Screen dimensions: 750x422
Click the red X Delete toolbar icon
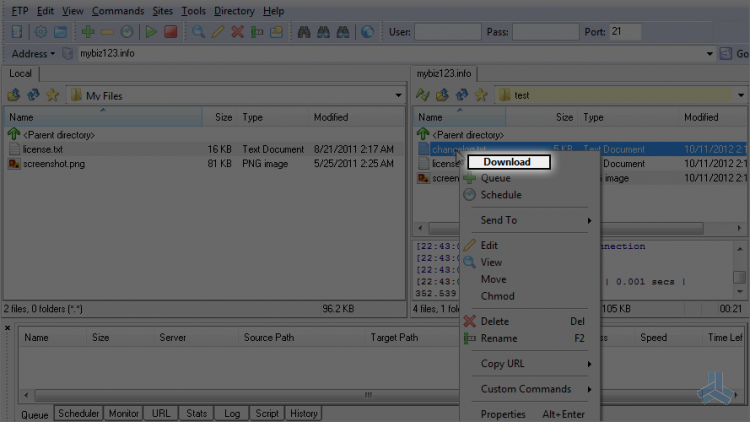(237, 32)
